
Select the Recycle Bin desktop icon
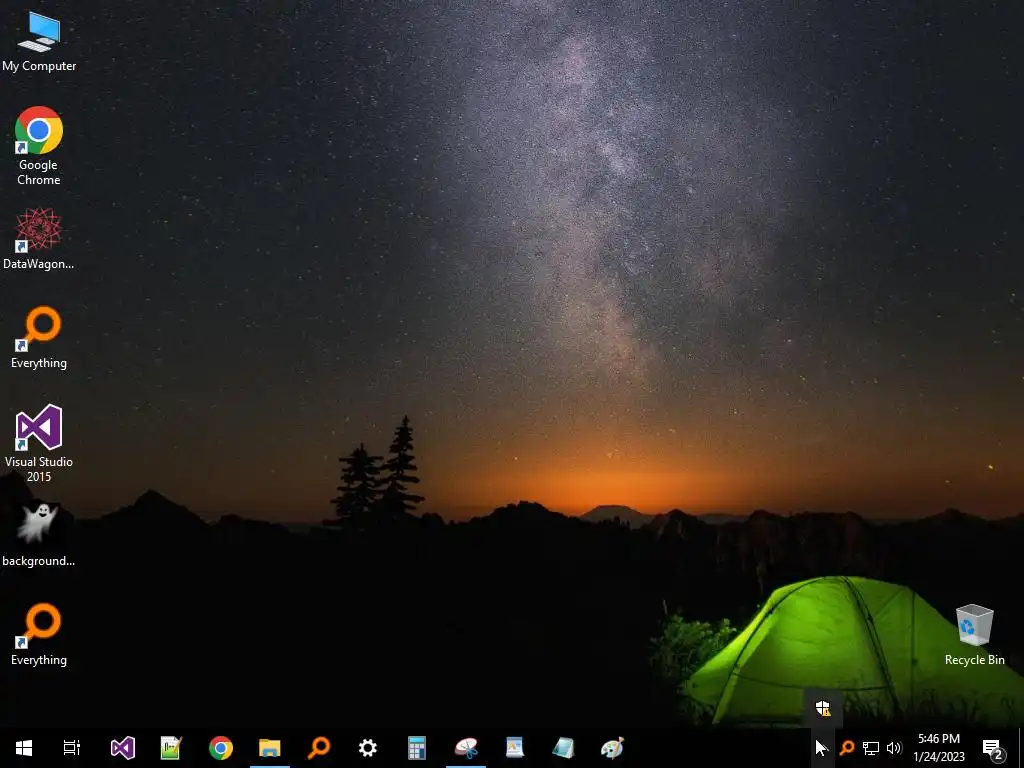tap(974, 635)
